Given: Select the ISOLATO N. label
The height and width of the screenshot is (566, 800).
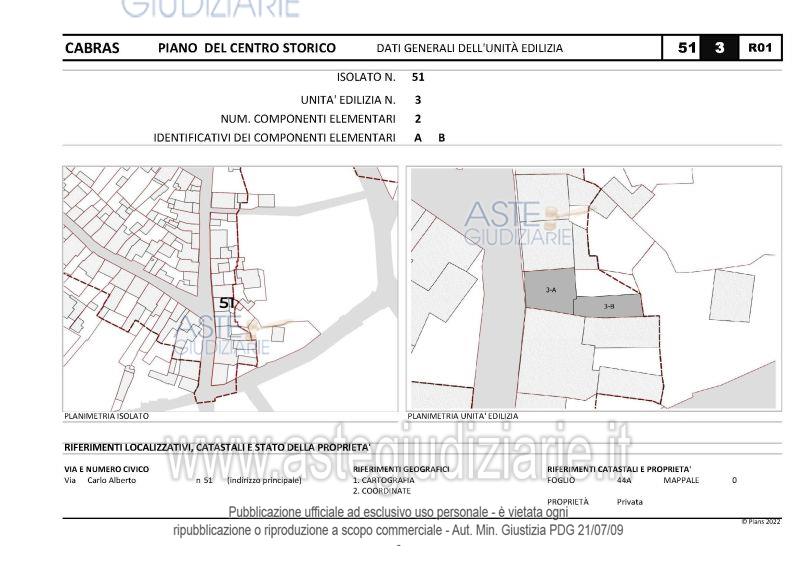Looking at the screenshot, I should [366, 77].
